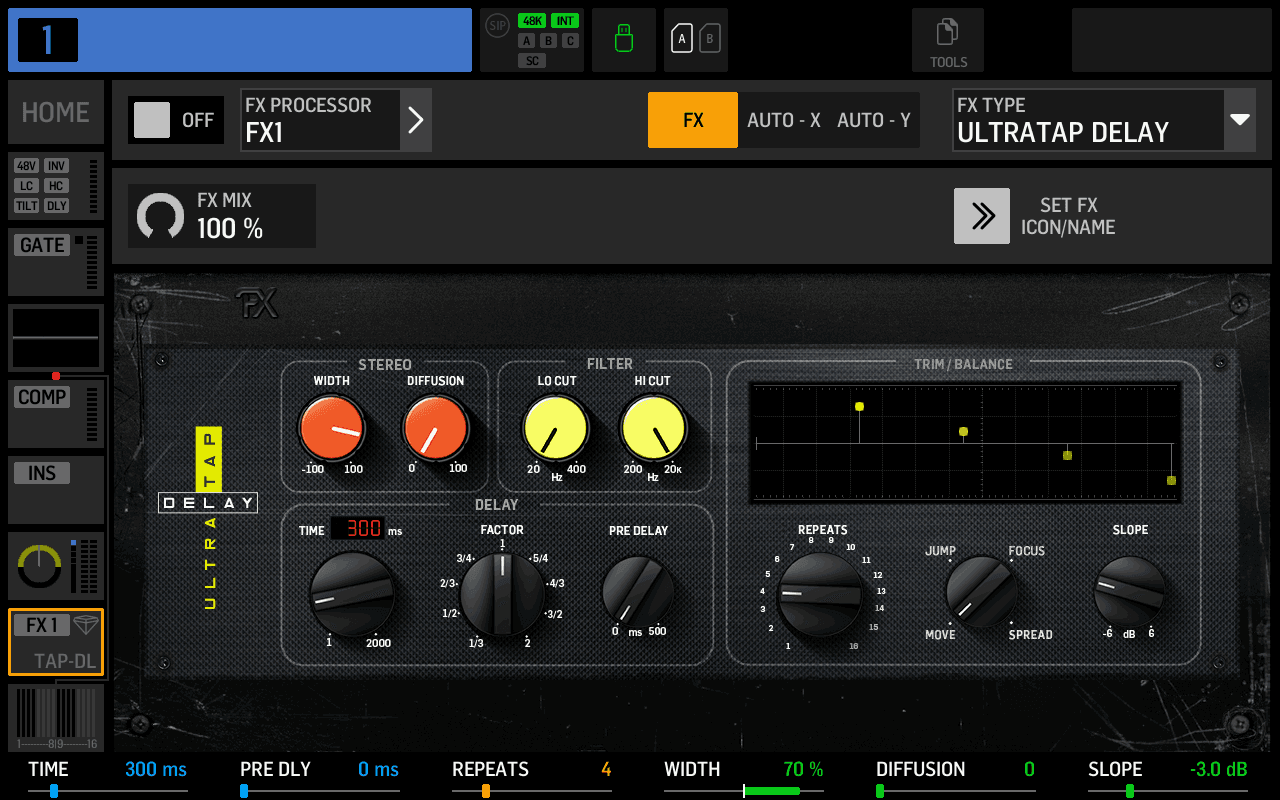Image resolution: width=1280 pixels, height=800 pixels.
Task: Click the REPEATS knob
Action: click(x=821, y=595)
